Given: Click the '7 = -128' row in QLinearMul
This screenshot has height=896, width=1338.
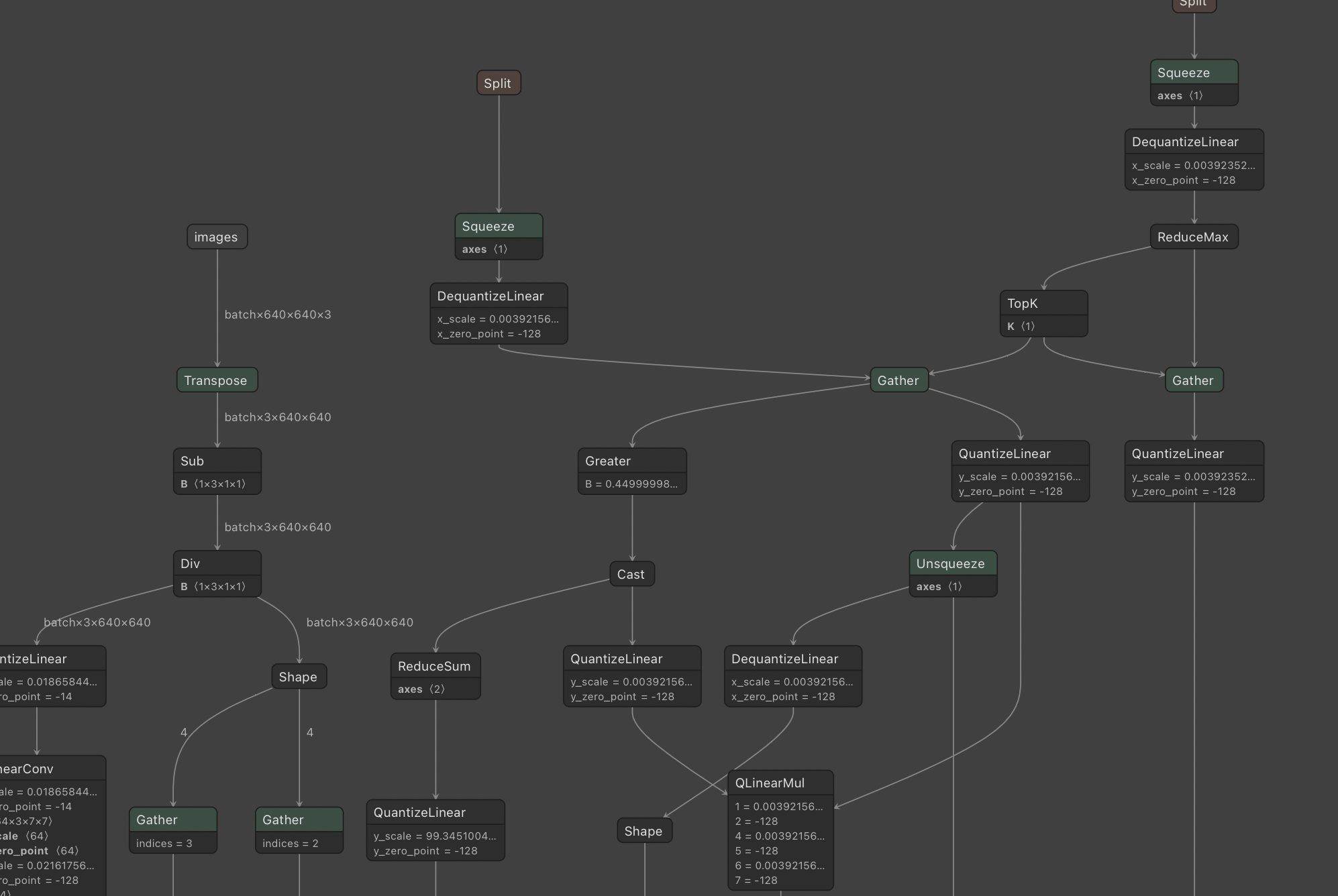Looking at the screenshot, I should coord(756,880).
